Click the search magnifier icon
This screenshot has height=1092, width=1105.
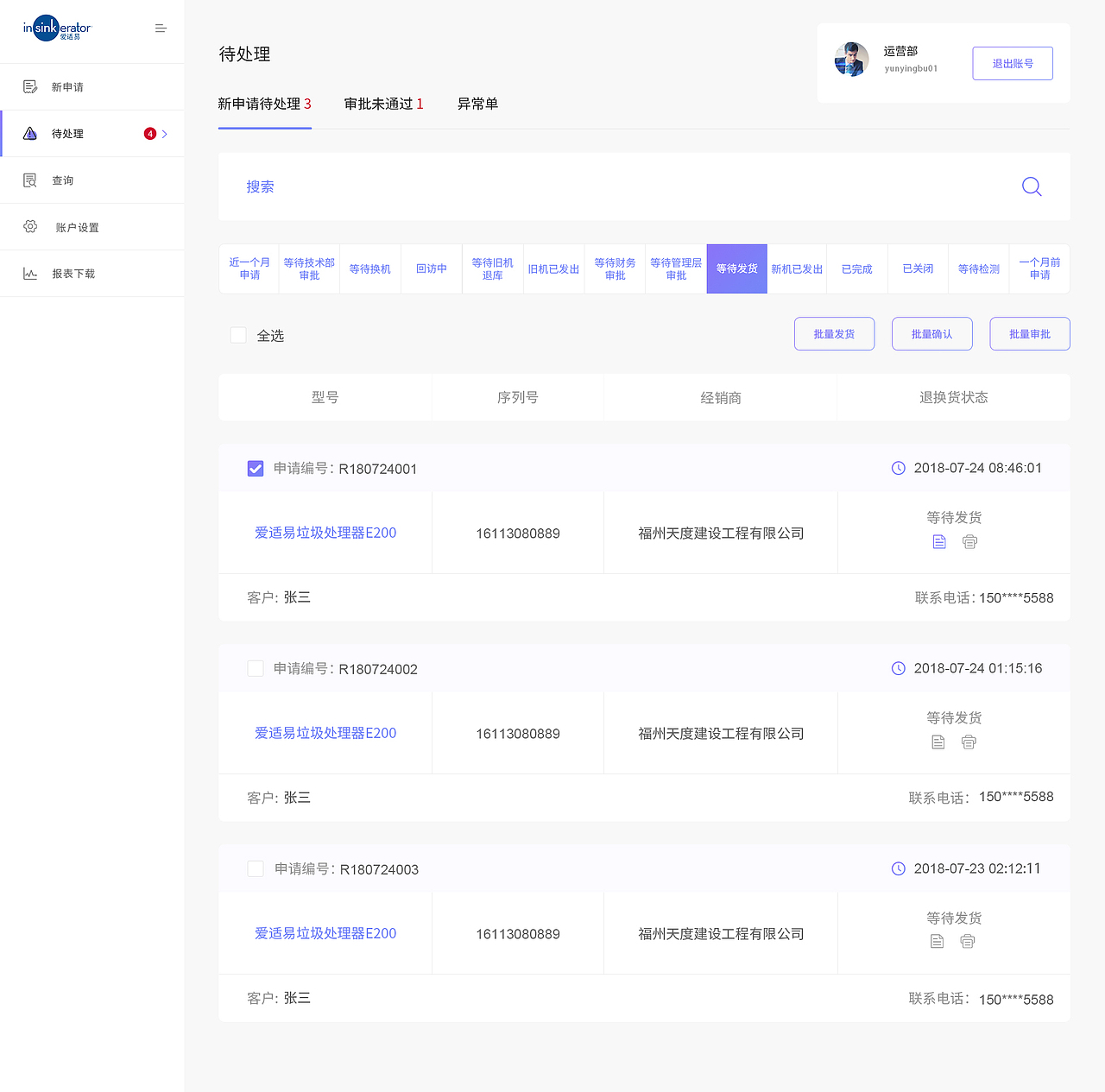[x=1031, y=186]
